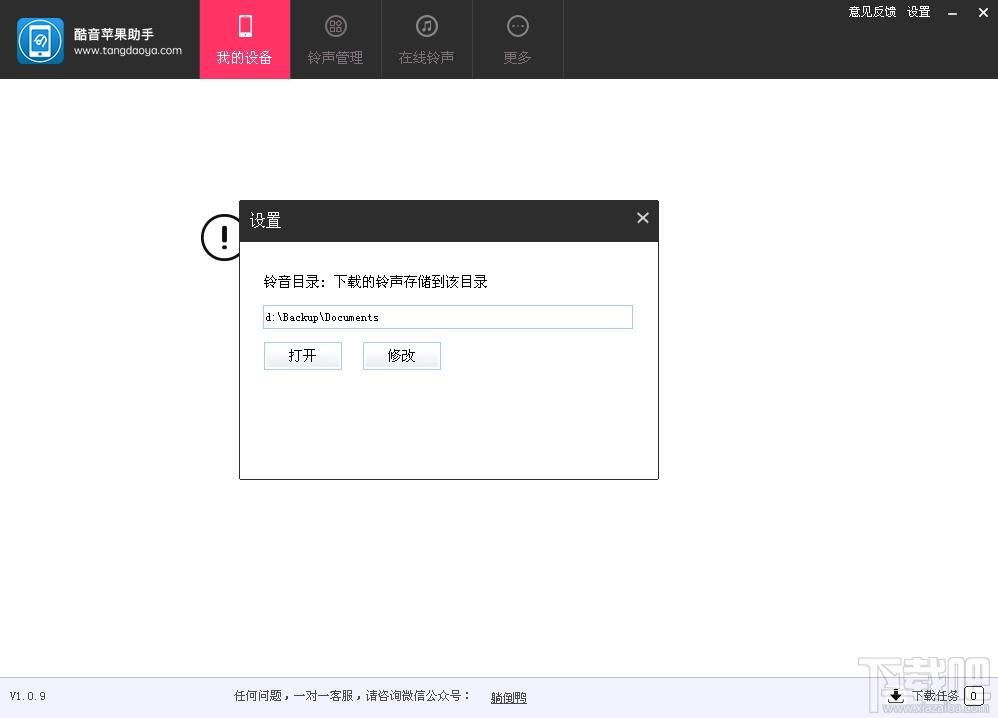
Task: Switch to 铃声管理 tab
Action: (335, 39)
